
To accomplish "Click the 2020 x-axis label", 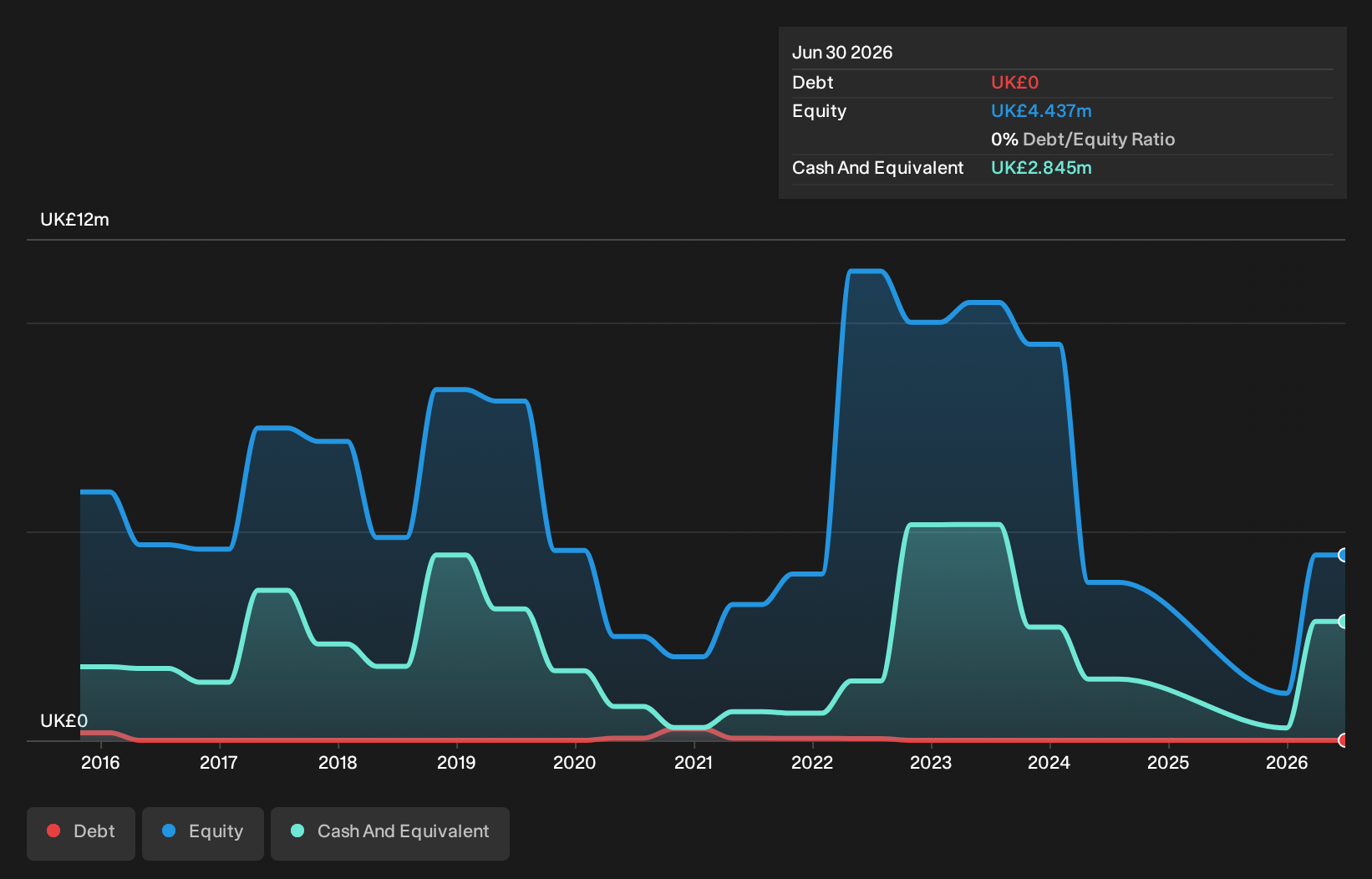I will tap(575, 762).
